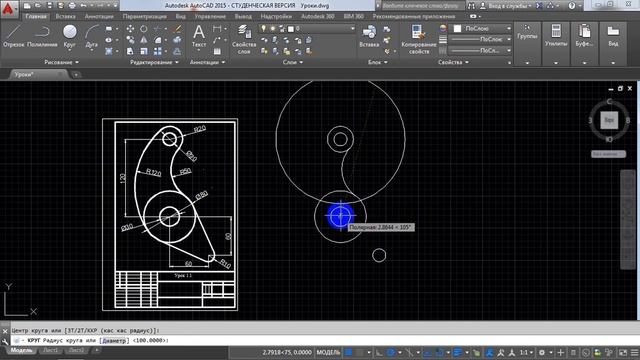Screen dimensions: 640x360
Task: Open the Утилиты panel button
Action: click(x=556, y=43)
